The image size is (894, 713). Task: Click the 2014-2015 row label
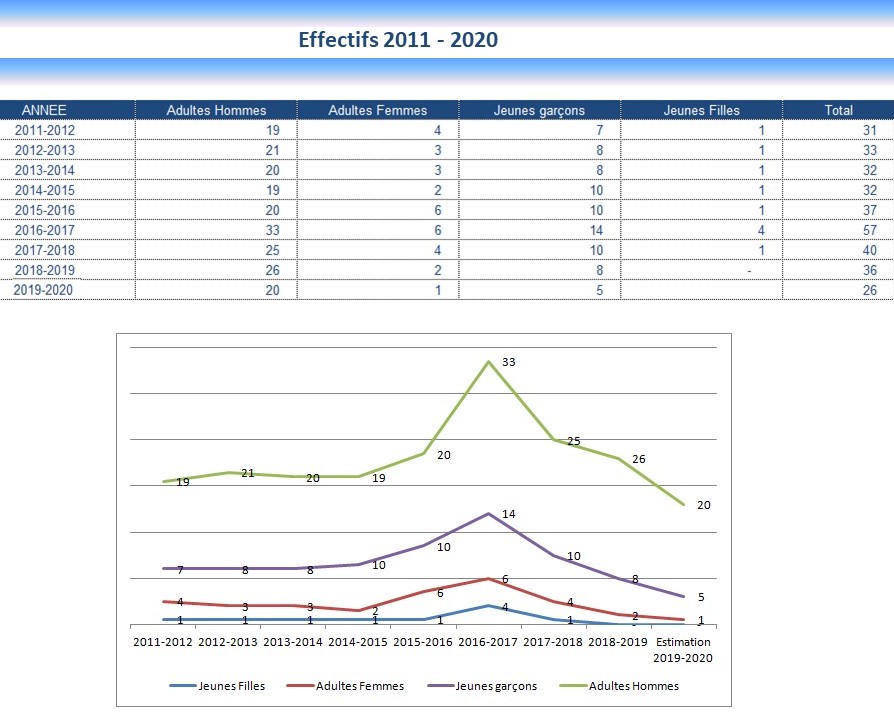(x=44, y=190)
